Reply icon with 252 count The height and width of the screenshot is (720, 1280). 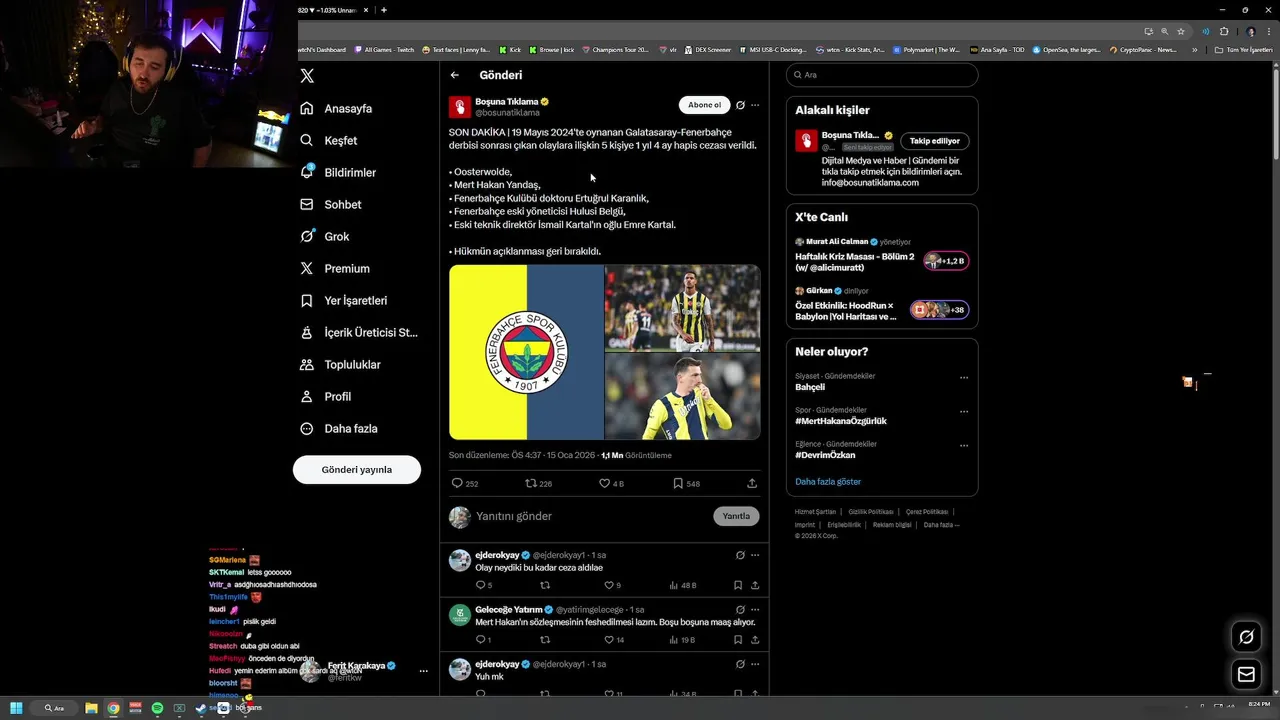465,483
